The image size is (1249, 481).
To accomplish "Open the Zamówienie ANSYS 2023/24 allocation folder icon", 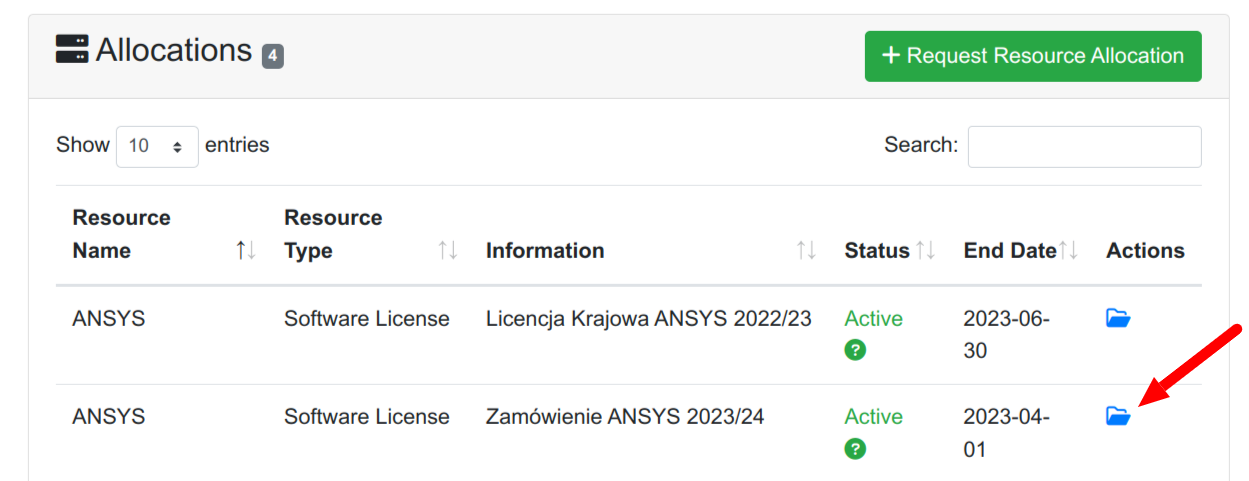I will (x=1117, y=416).
